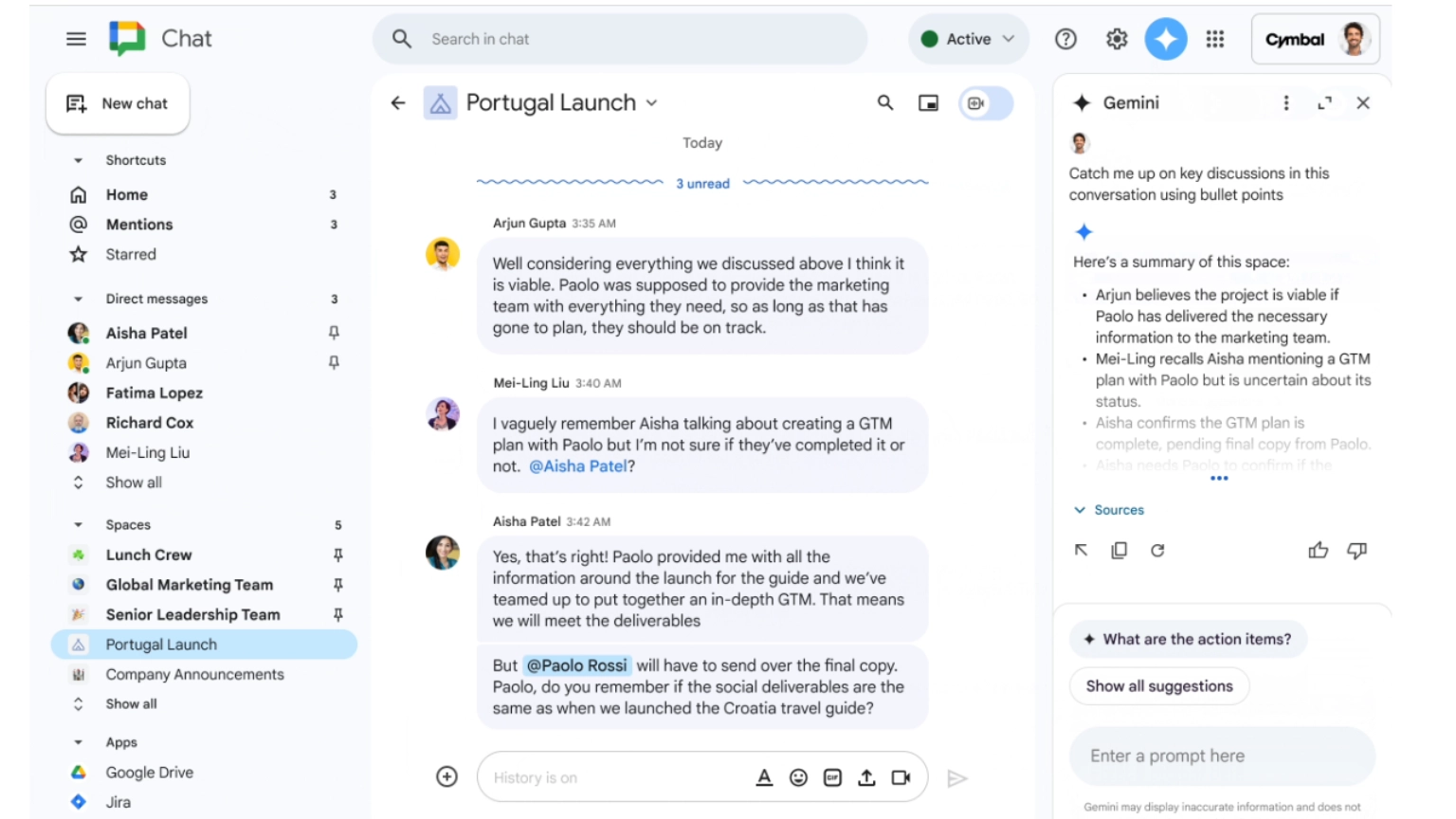Open Mentions in the sidebar
Viewport: 1456px width, 819px height.
(139, 225)
